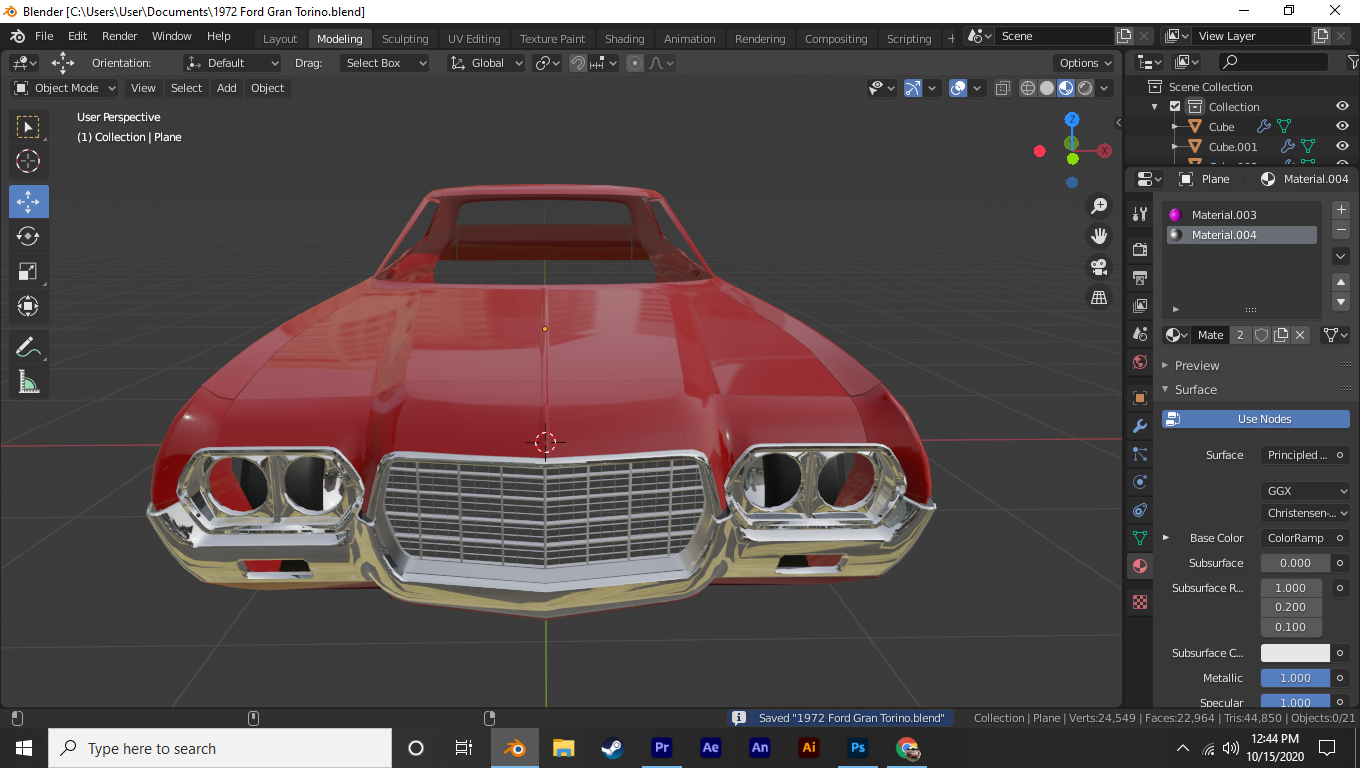Toggle Collection exclude checkbox in outliner
This screenshot has width=1360, height=768.
[1175, 107]
